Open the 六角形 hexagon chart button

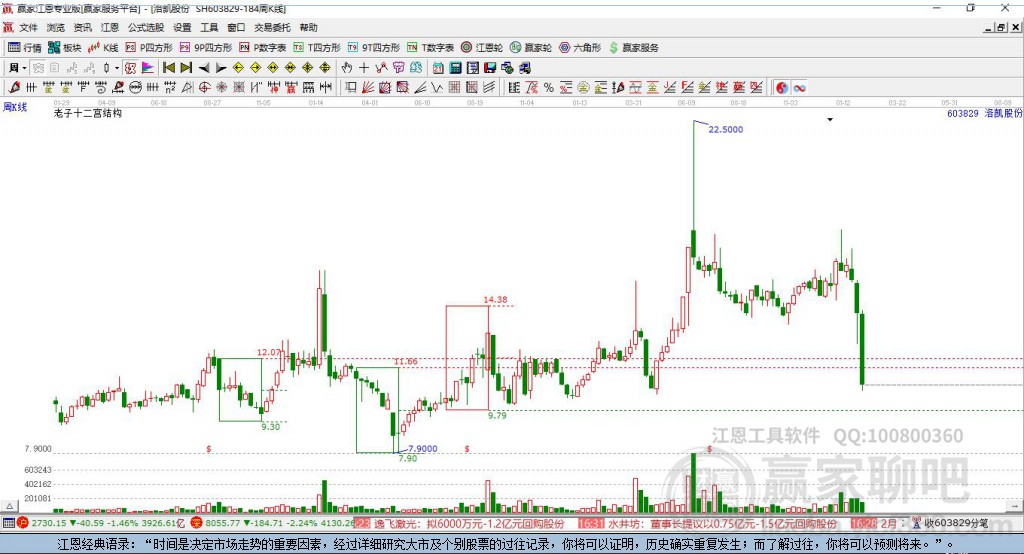[580, 47]
